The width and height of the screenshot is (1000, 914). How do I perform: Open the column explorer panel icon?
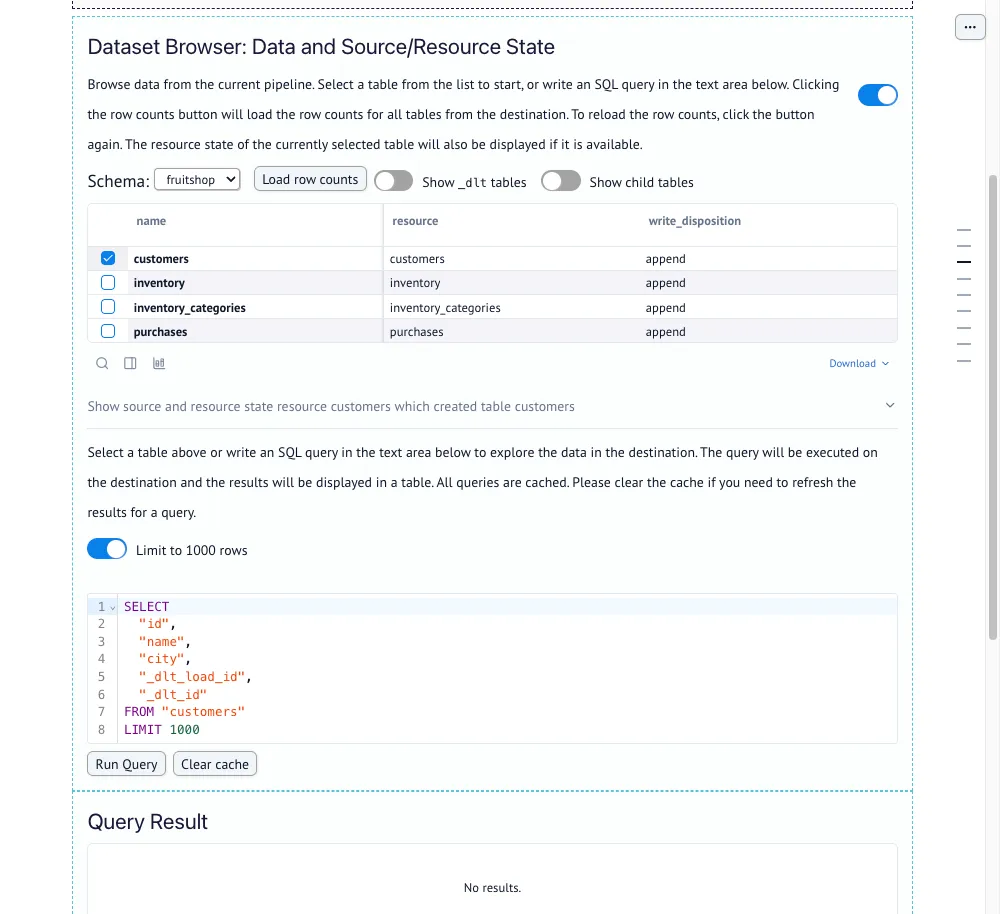click(x=130, y=364)
